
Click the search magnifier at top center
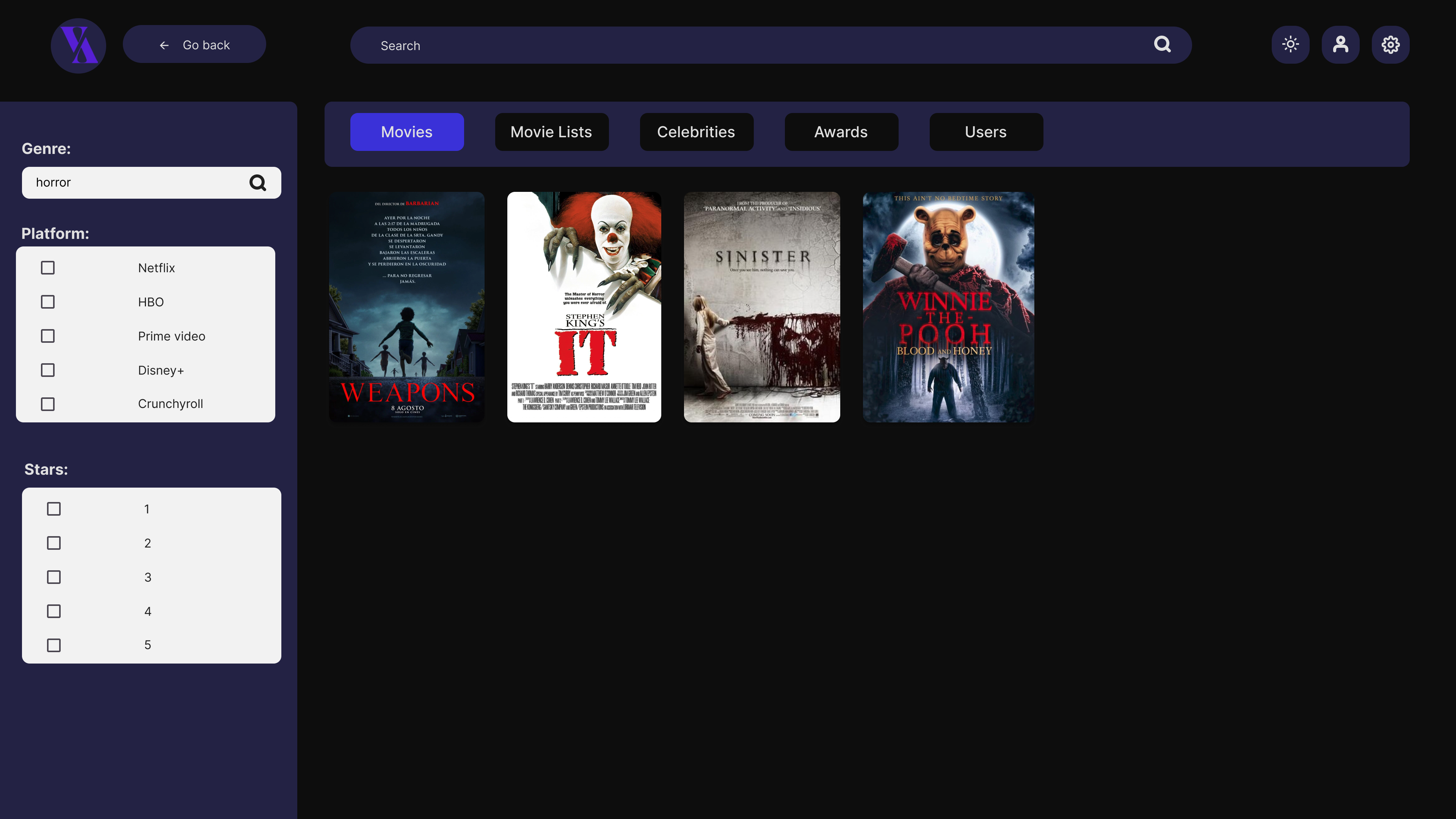pos(1163,45)
